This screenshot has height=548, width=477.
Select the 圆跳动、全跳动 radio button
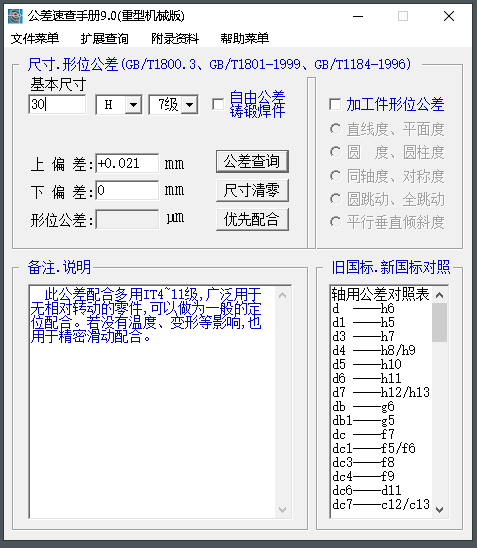click(335, 199)
